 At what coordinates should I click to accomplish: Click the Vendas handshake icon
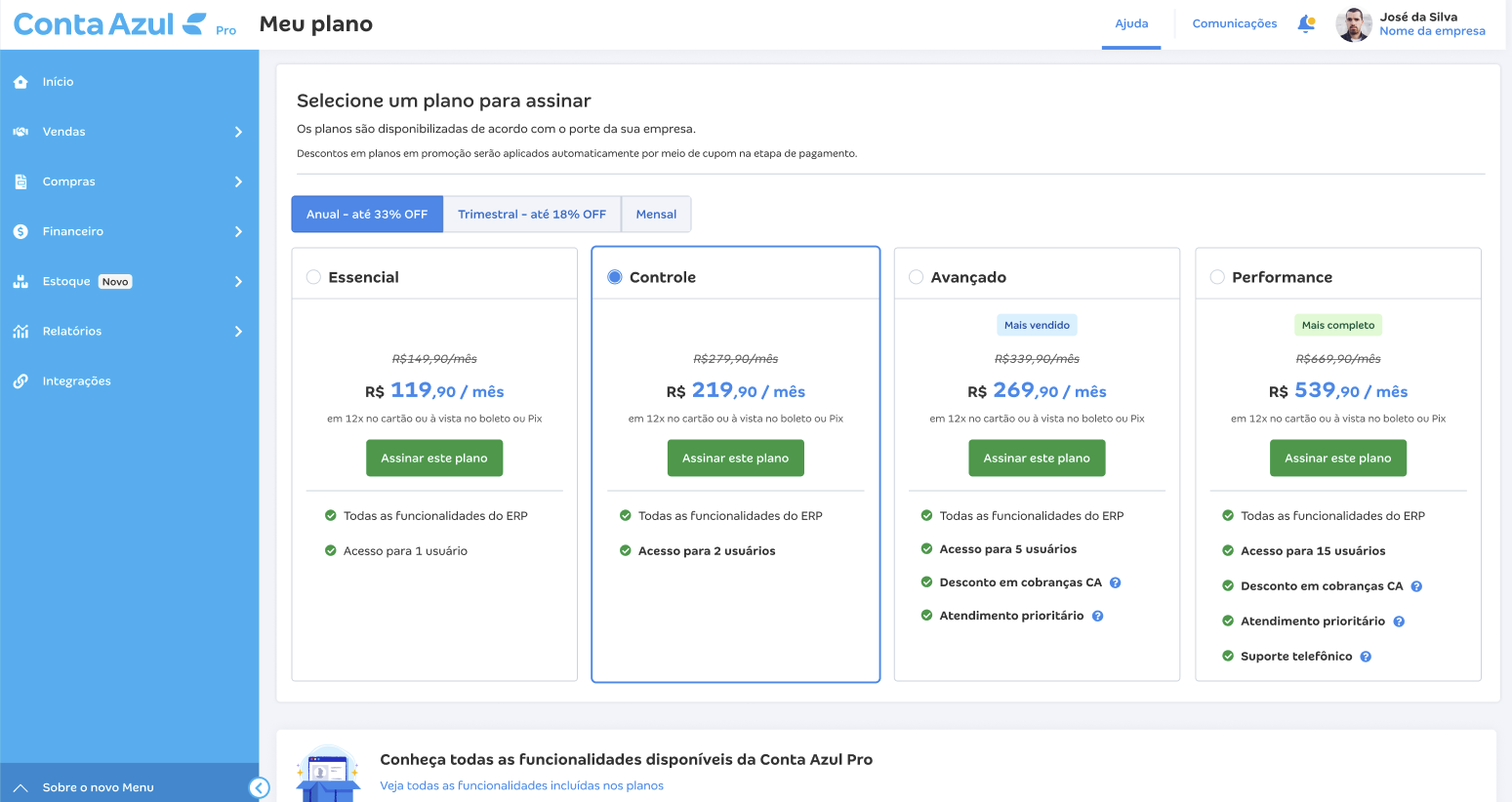[x=20, y=132]
